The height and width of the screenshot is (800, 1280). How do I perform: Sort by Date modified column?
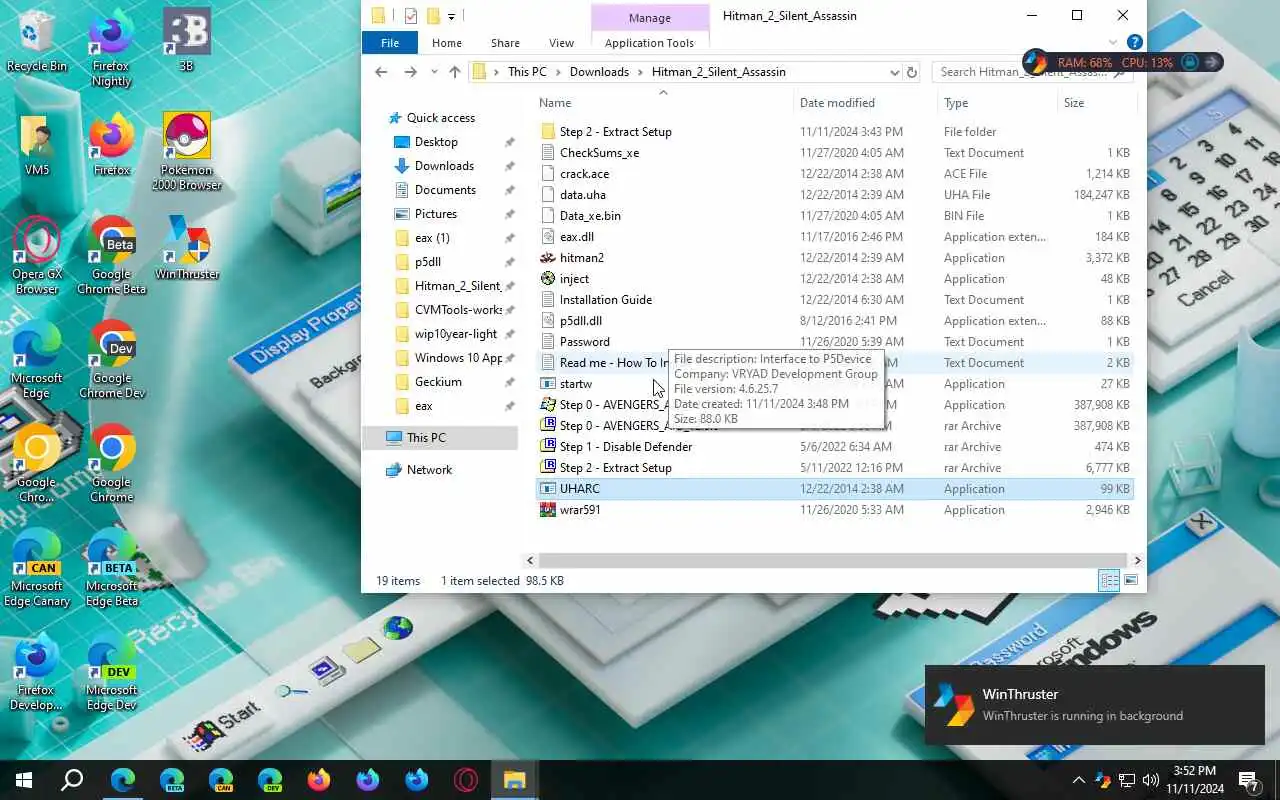[x=865, y=103]
